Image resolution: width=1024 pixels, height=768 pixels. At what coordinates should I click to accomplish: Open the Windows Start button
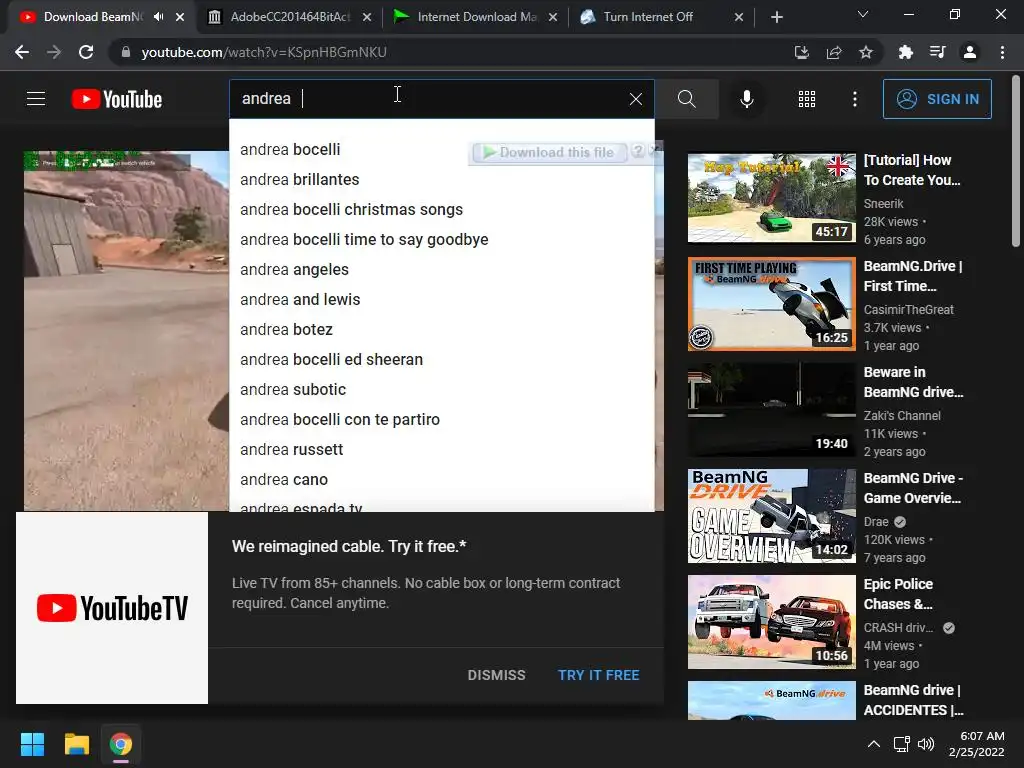(x=32, y=744)
